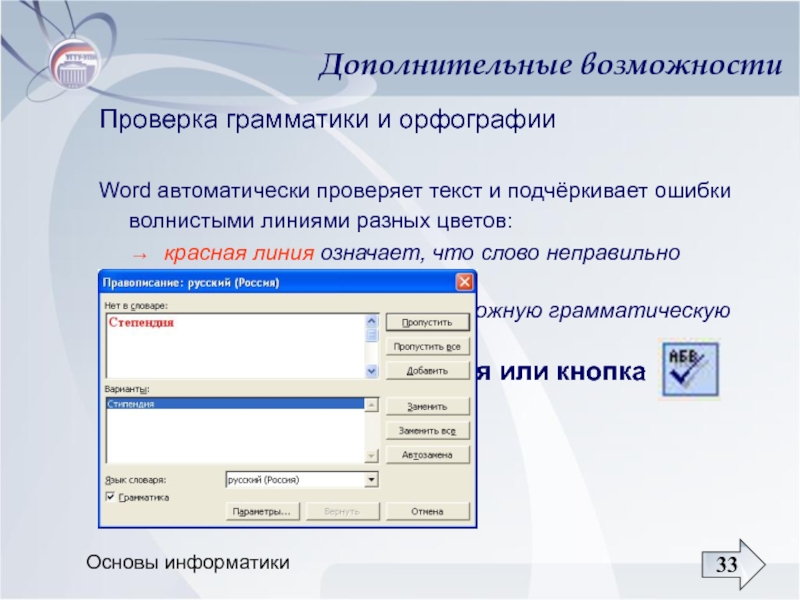
Task: Click the title Дополнительные возможности
Action: [x=551, y=65]
